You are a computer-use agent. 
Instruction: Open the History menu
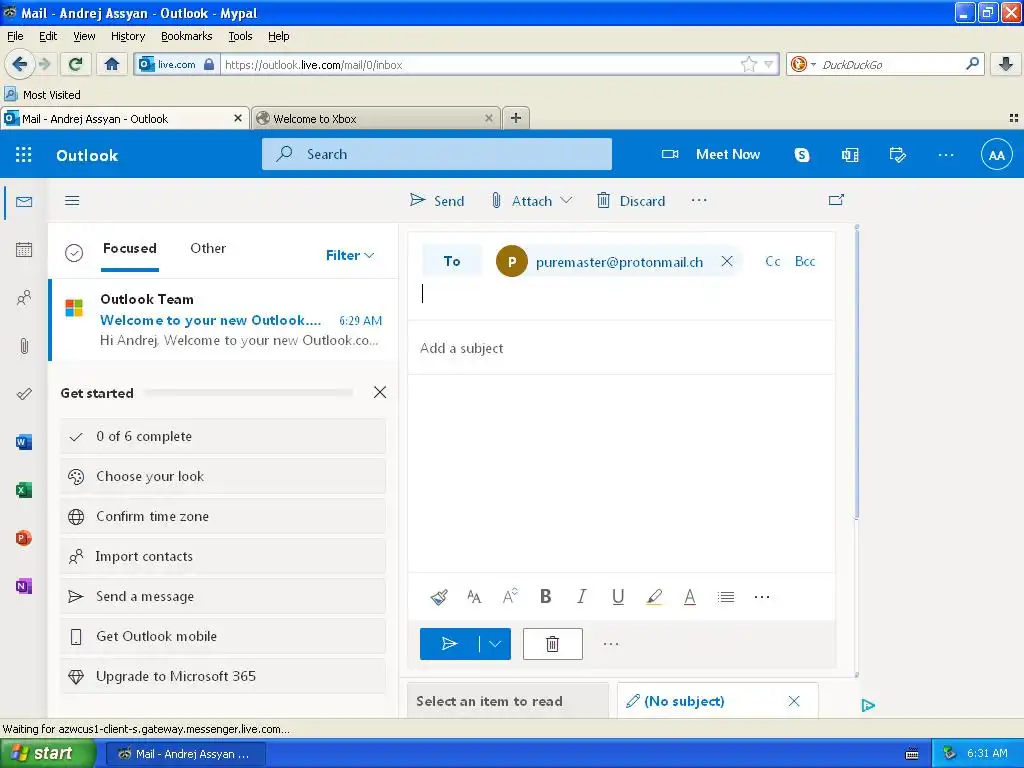pos(128,36)
